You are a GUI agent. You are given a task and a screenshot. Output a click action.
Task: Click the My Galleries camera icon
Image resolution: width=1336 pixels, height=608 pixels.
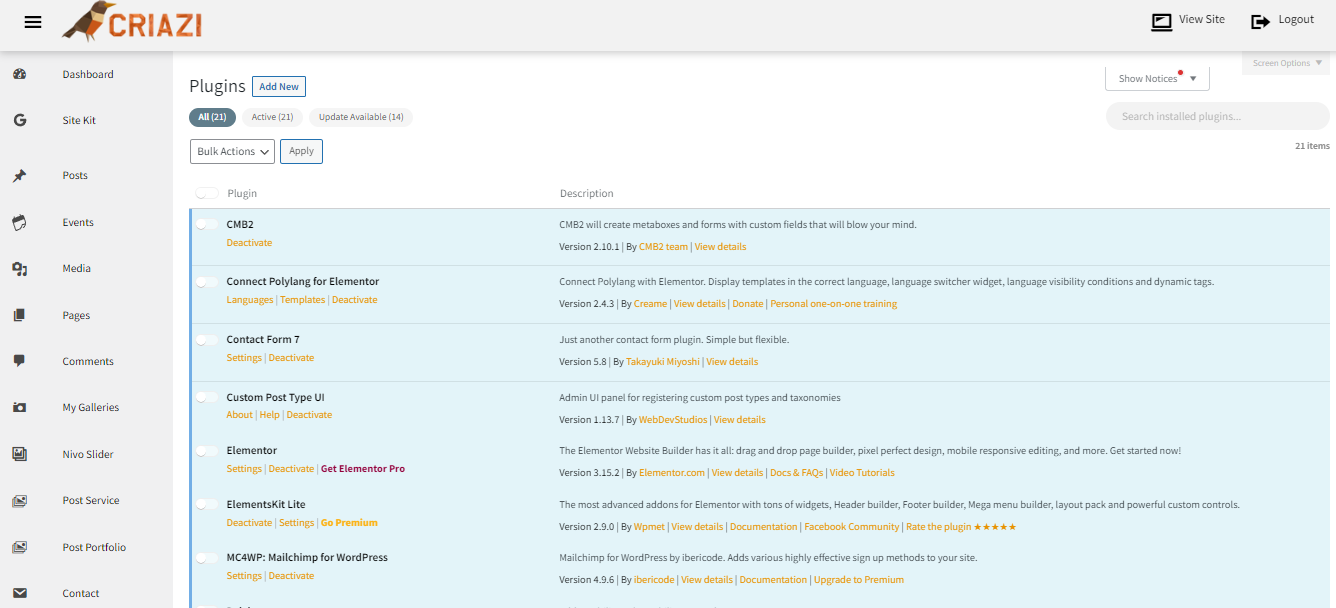coord(19,408)
